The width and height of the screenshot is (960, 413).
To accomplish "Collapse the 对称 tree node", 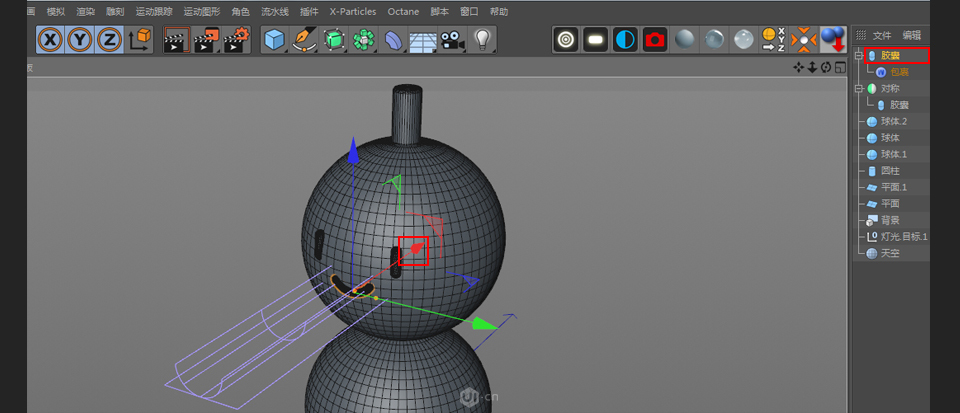I will 859,89.
